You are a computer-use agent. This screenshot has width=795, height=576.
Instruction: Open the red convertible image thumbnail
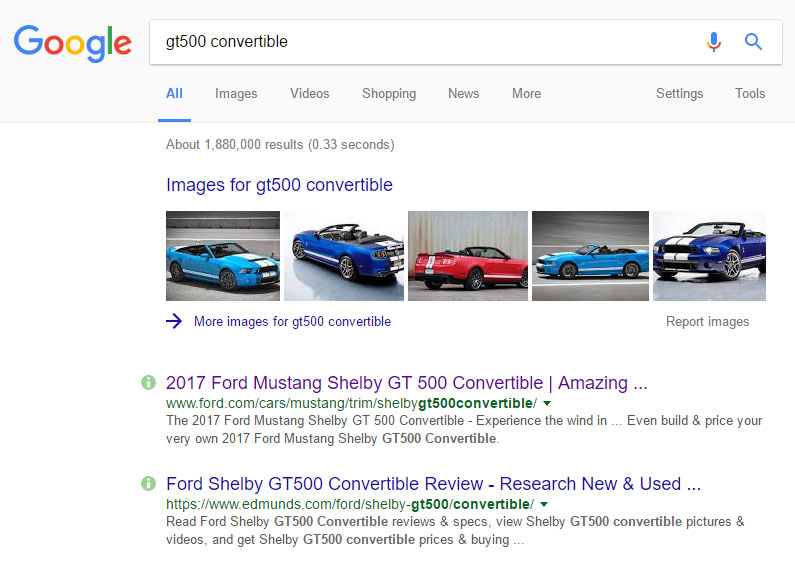coord(467,256)
